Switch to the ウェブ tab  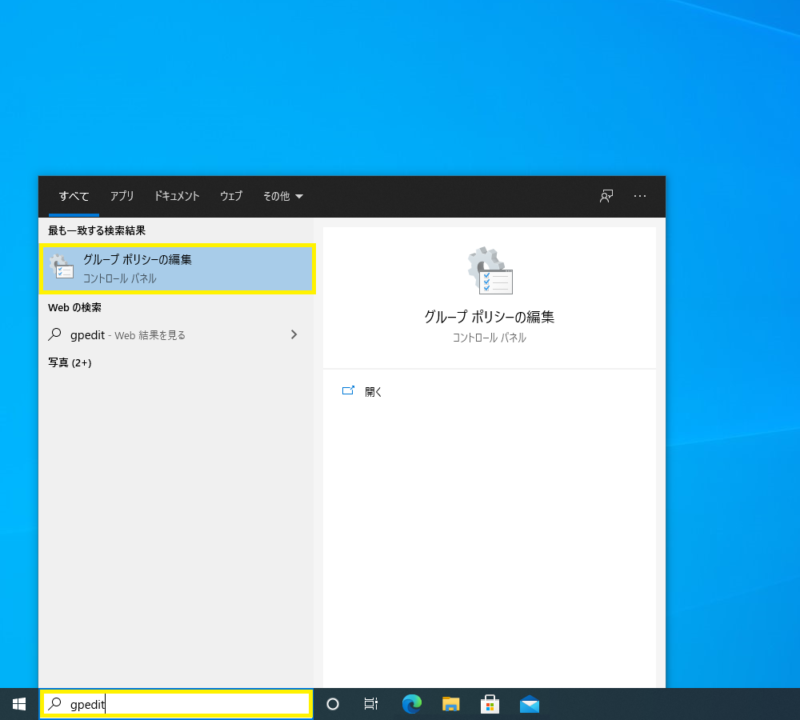(231, 196)
